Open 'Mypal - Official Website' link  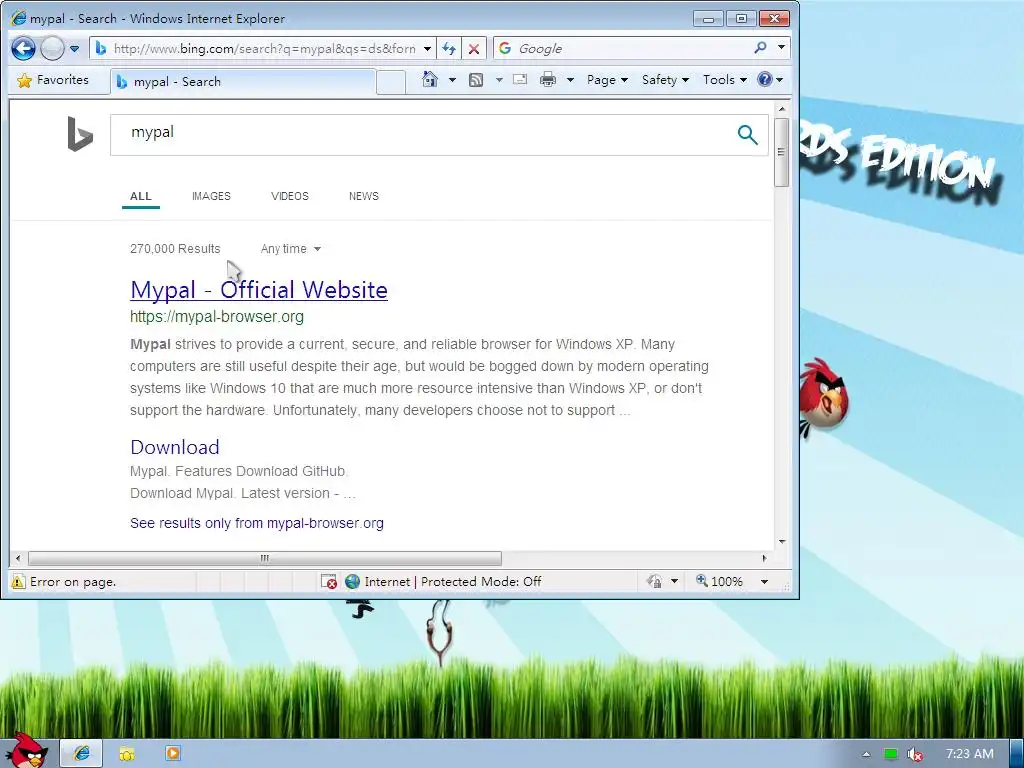[259, 290]
